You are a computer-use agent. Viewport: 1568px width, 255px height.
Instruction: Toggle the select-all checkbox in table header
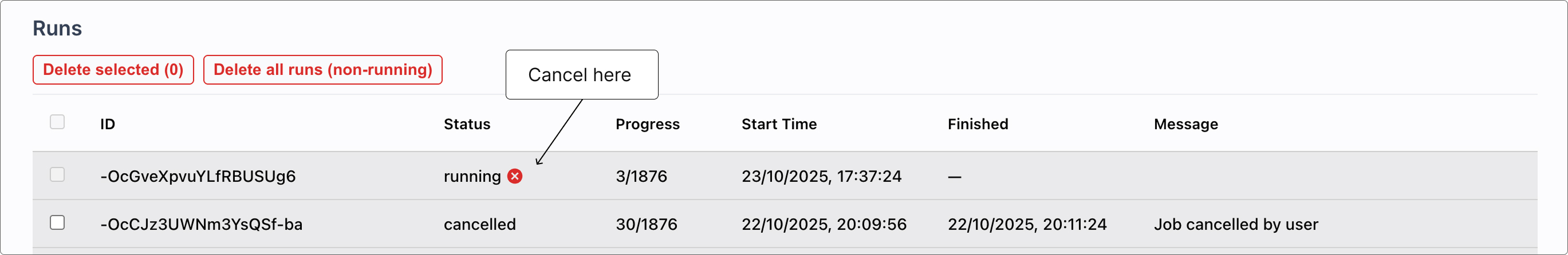tap(57, 122)
